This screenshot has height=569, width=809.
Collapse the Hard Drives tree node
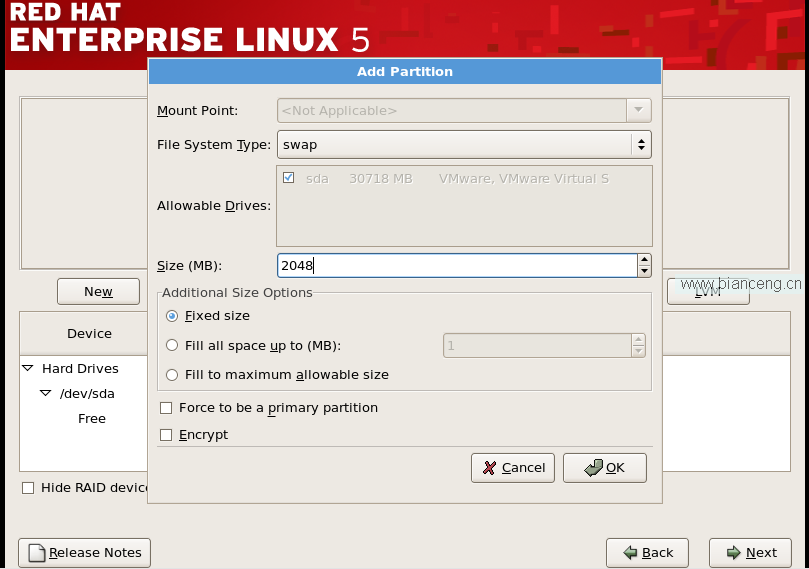point(28,368)
